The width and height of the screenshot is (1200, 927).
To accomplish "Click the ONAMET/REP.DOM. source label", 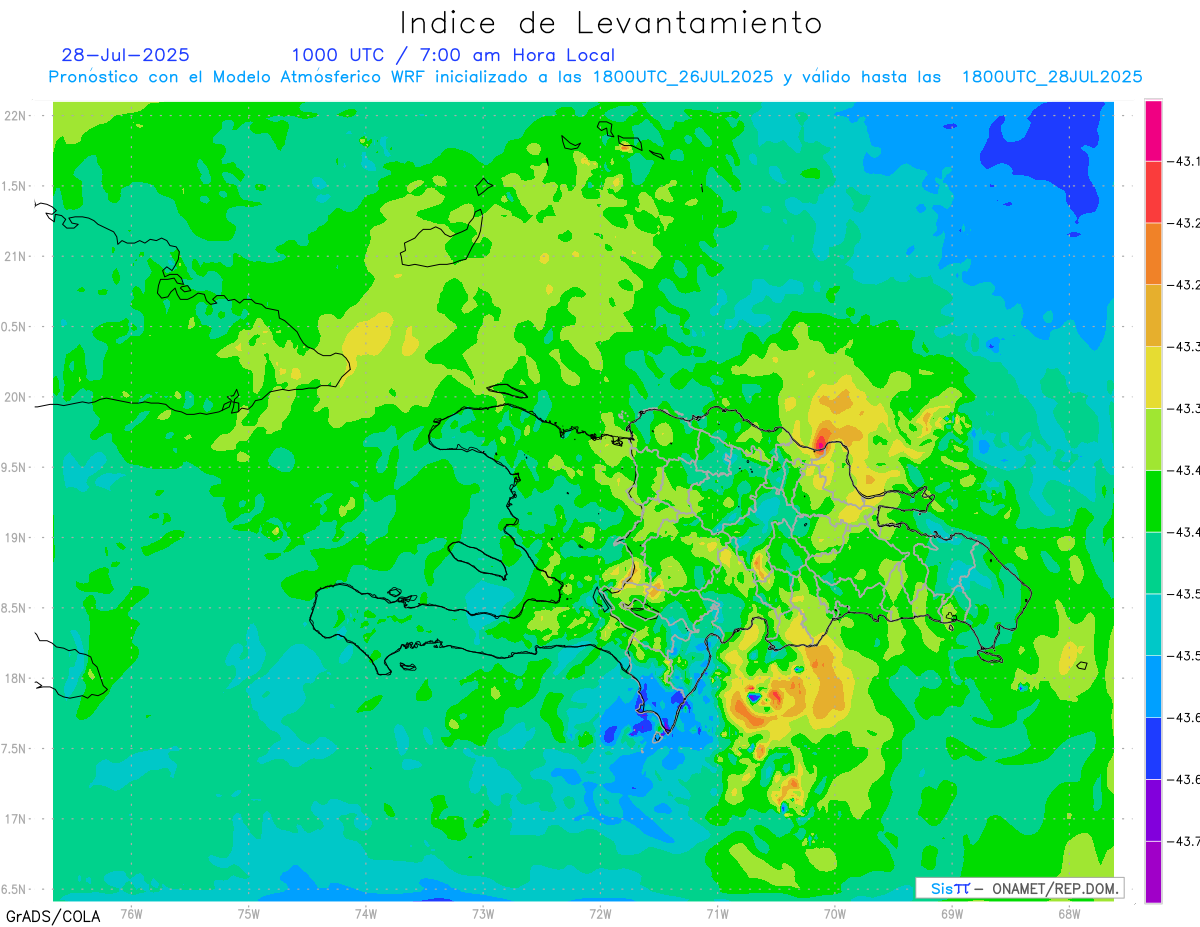I will point(1055,888).
